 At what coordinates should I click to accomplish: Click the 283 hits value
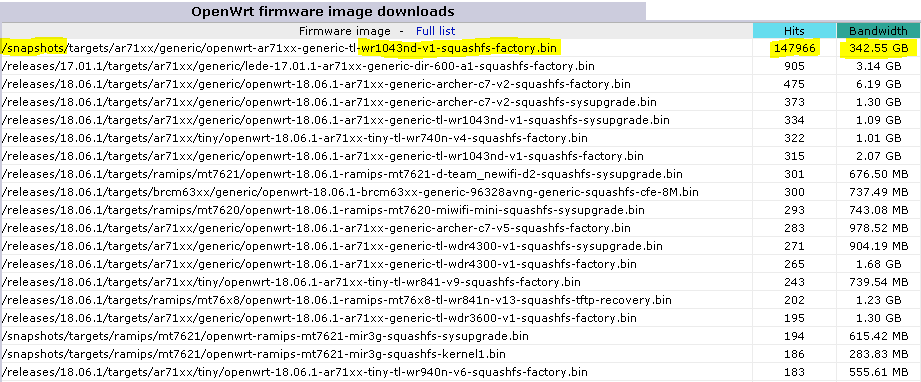click(794, 228)
